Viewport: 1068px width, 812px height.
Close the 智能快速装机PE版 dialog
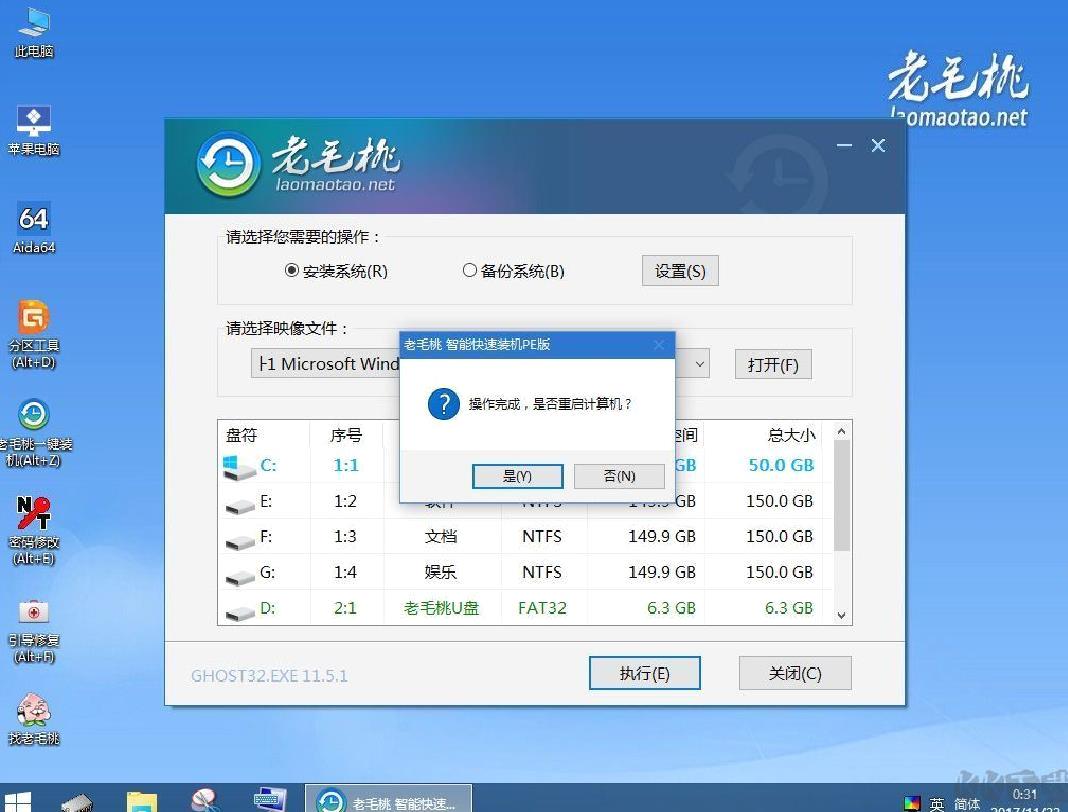pos(659,345)
